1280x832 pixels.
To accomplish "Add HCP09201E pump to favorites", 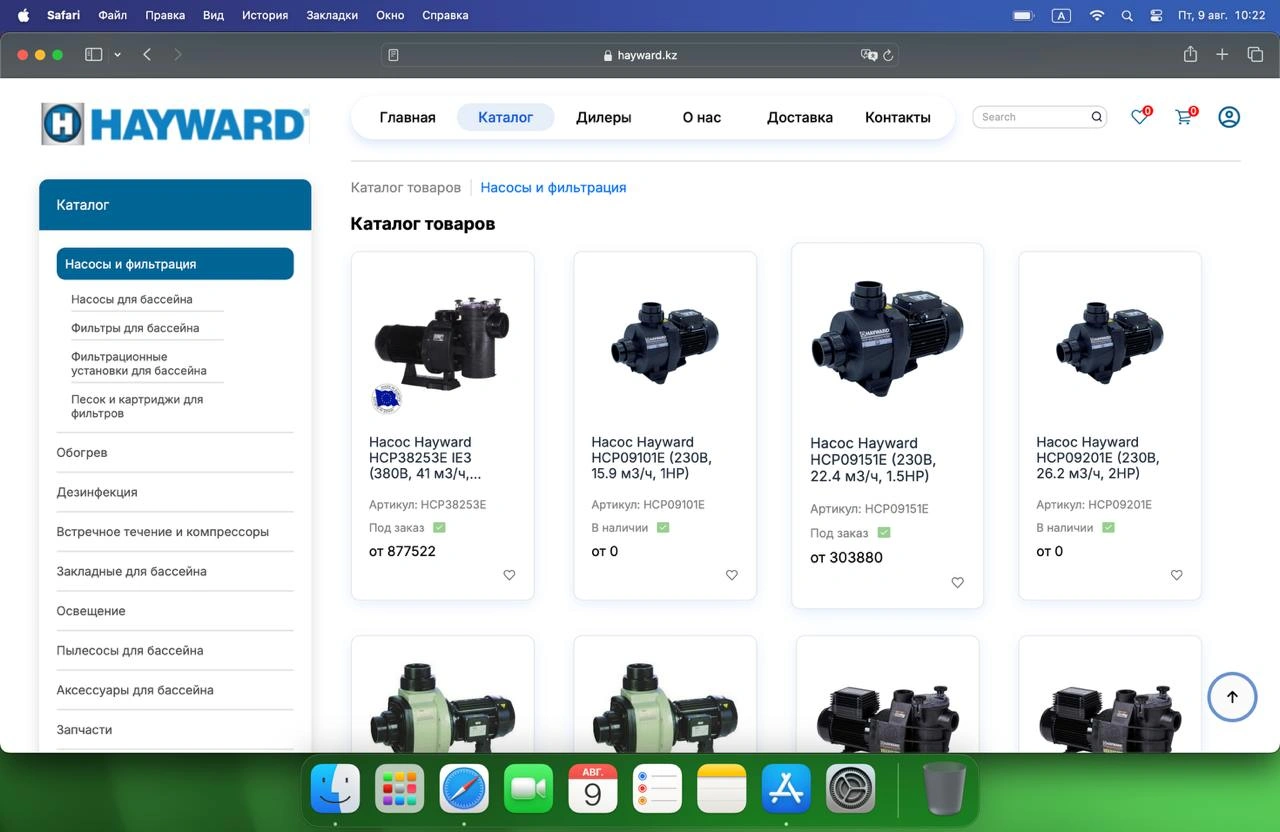I will pyautogui.click(x=1176, y=575).
